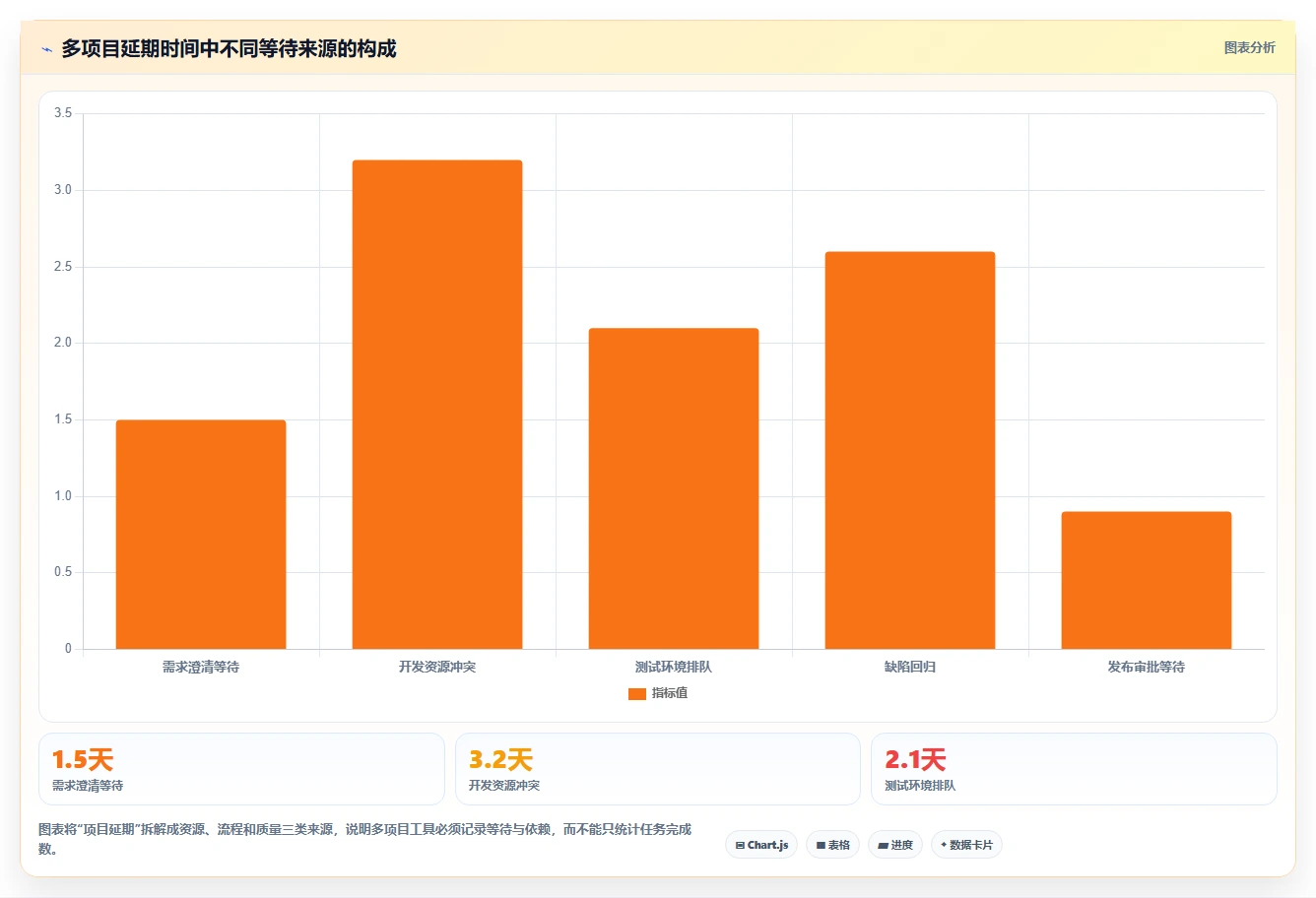Select the 测试环境排队 bar
This screenshot has height=898, width=1316.
pyautogui.click(x=674, y=488)
